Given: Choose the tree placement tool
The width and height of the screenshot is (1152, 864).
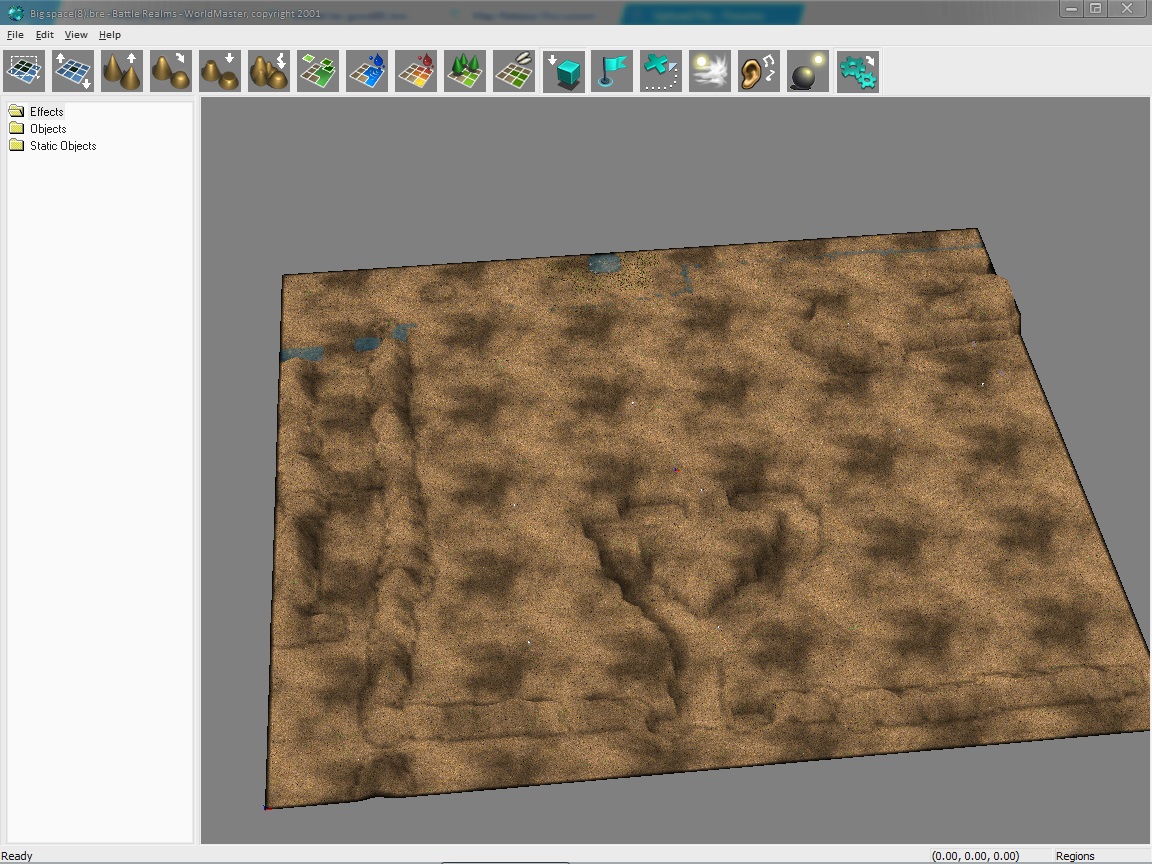Looking at the screenshot, I should (x=465, y=71).
